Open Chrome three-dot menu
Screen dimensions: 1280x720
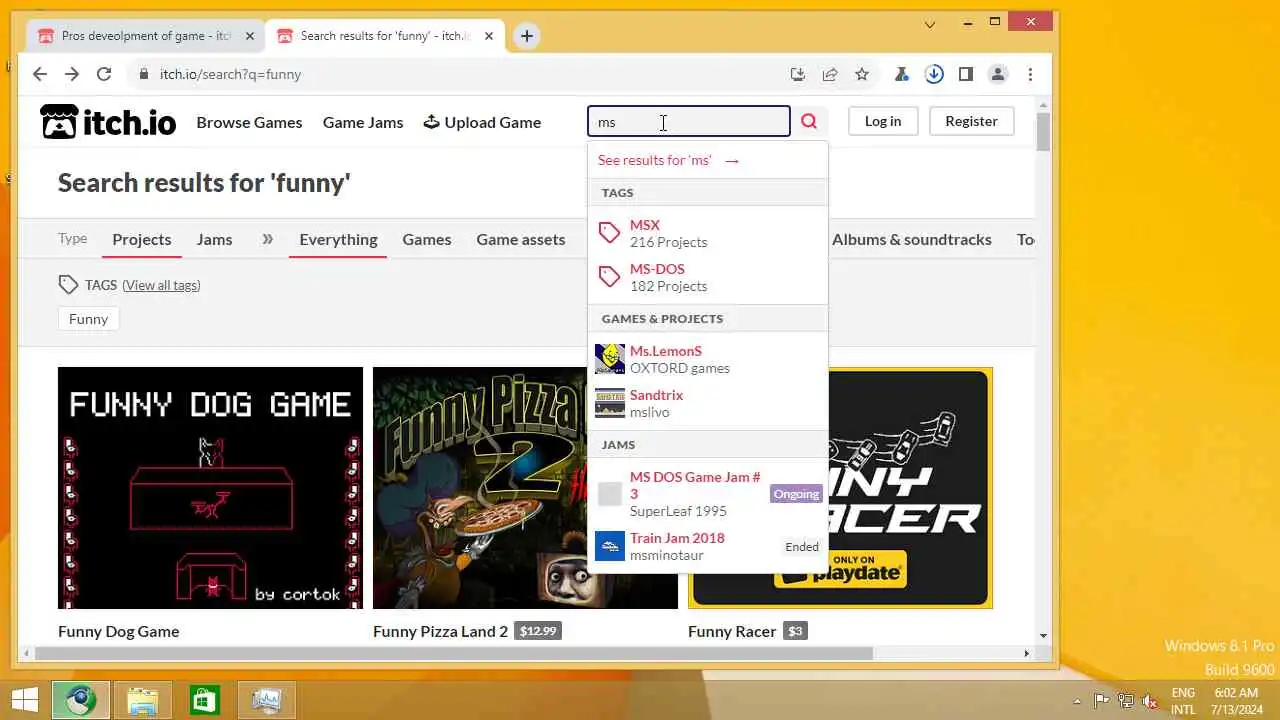pos(1030,74)
